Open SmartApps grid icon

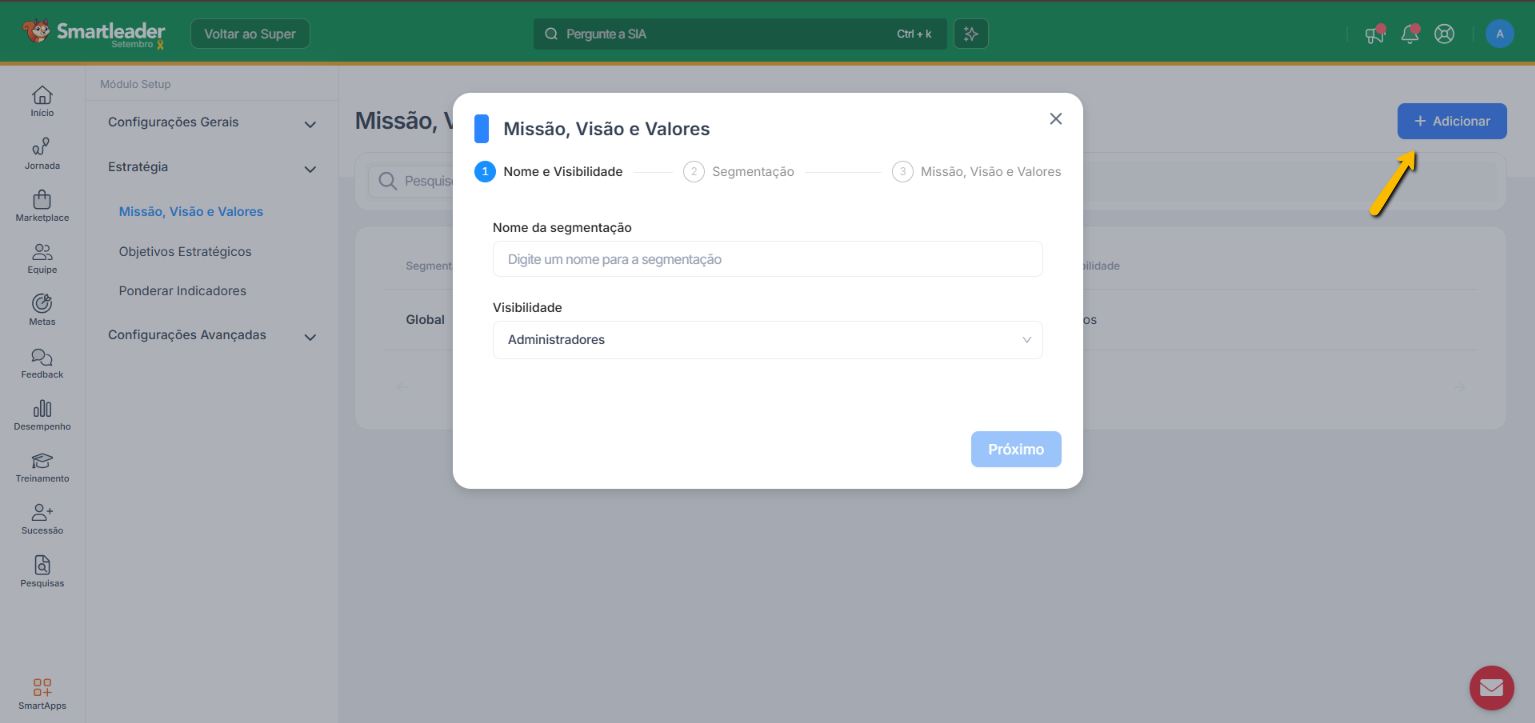pyautogui.click(x=42, y=688)
